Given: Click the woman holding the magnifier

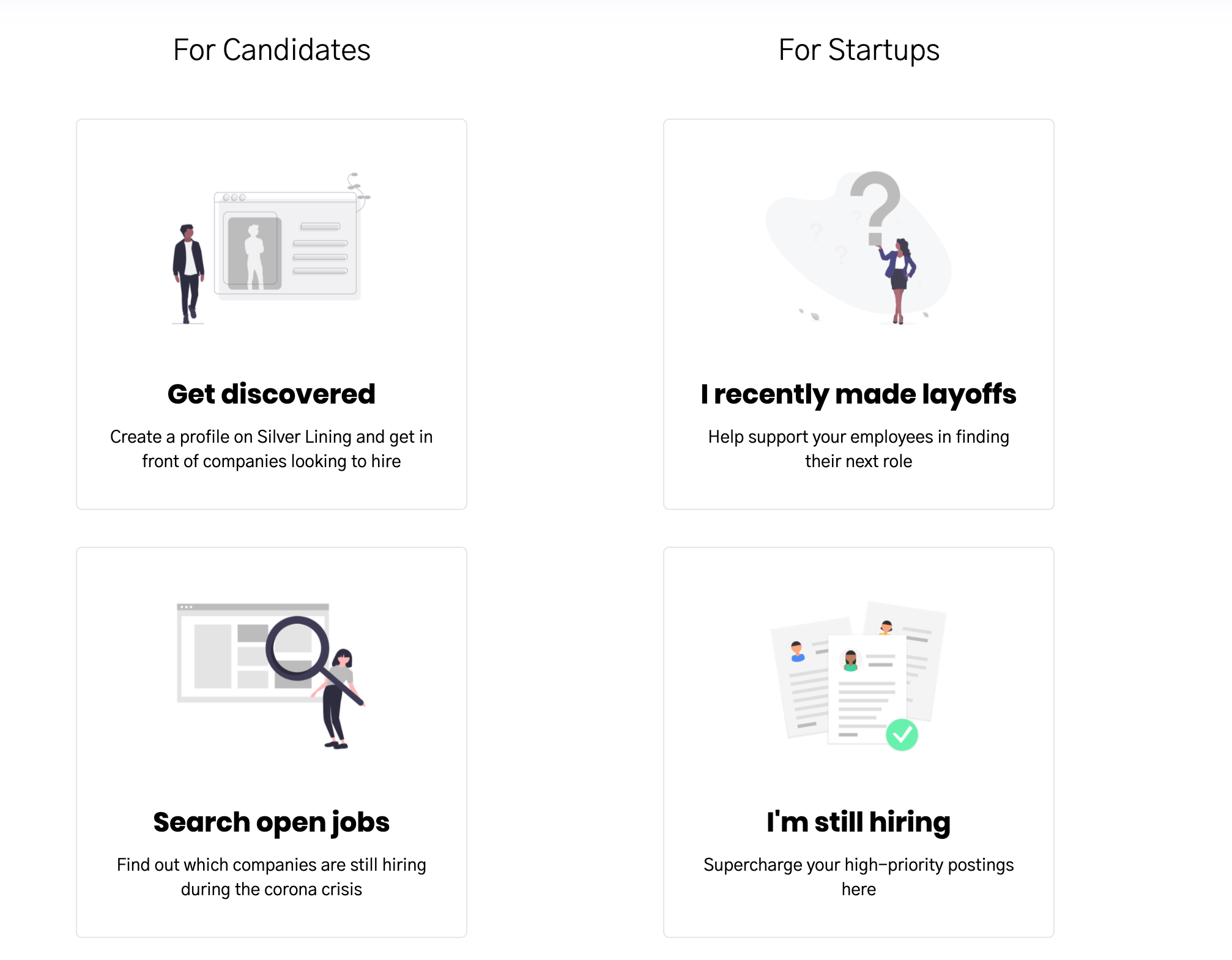Looking at the screenshot, I should pos(340,698).
